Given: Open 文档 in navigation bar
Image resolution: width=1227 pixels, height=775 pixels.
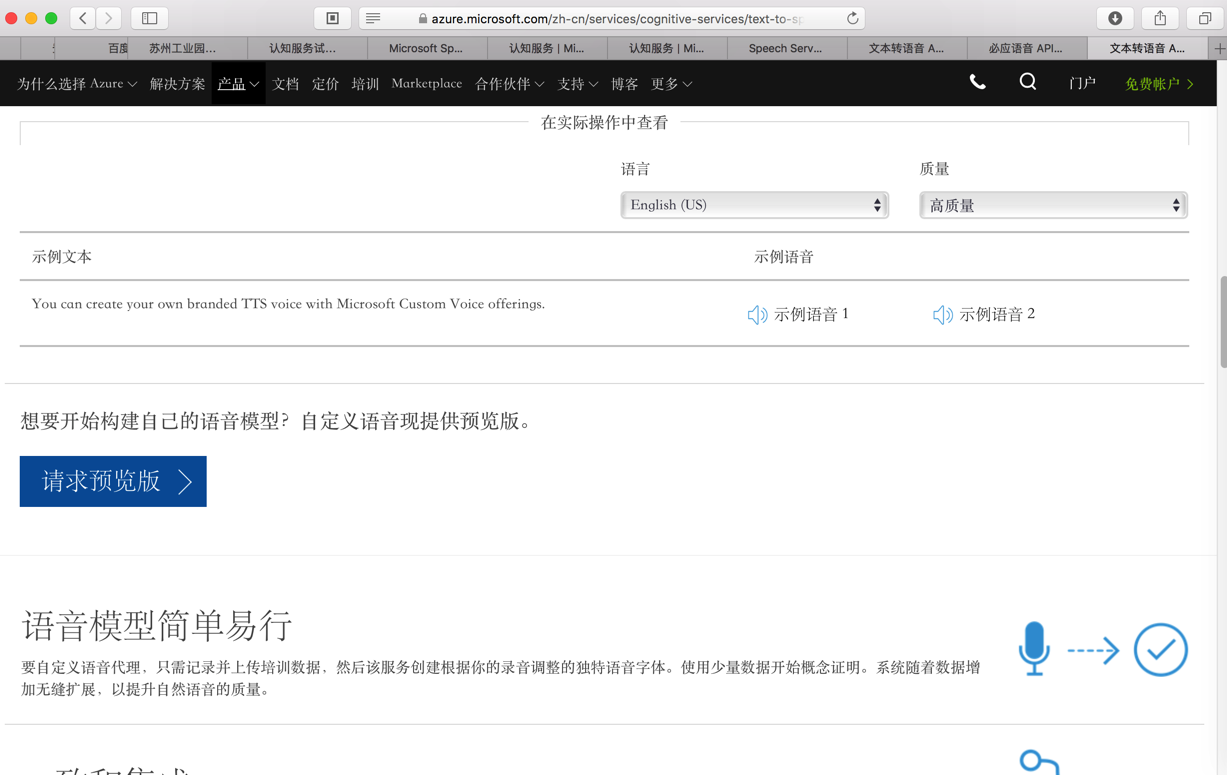Looking at the screenshot, I should point(286,84).
